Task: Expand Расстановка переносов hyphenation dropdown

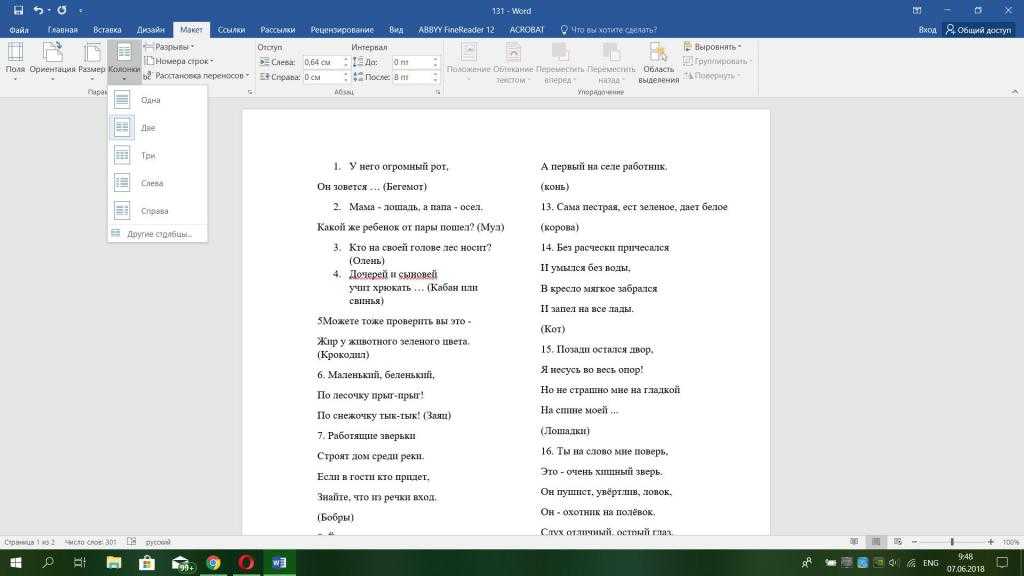Action: pyautogui.click(x=198, y=76)
